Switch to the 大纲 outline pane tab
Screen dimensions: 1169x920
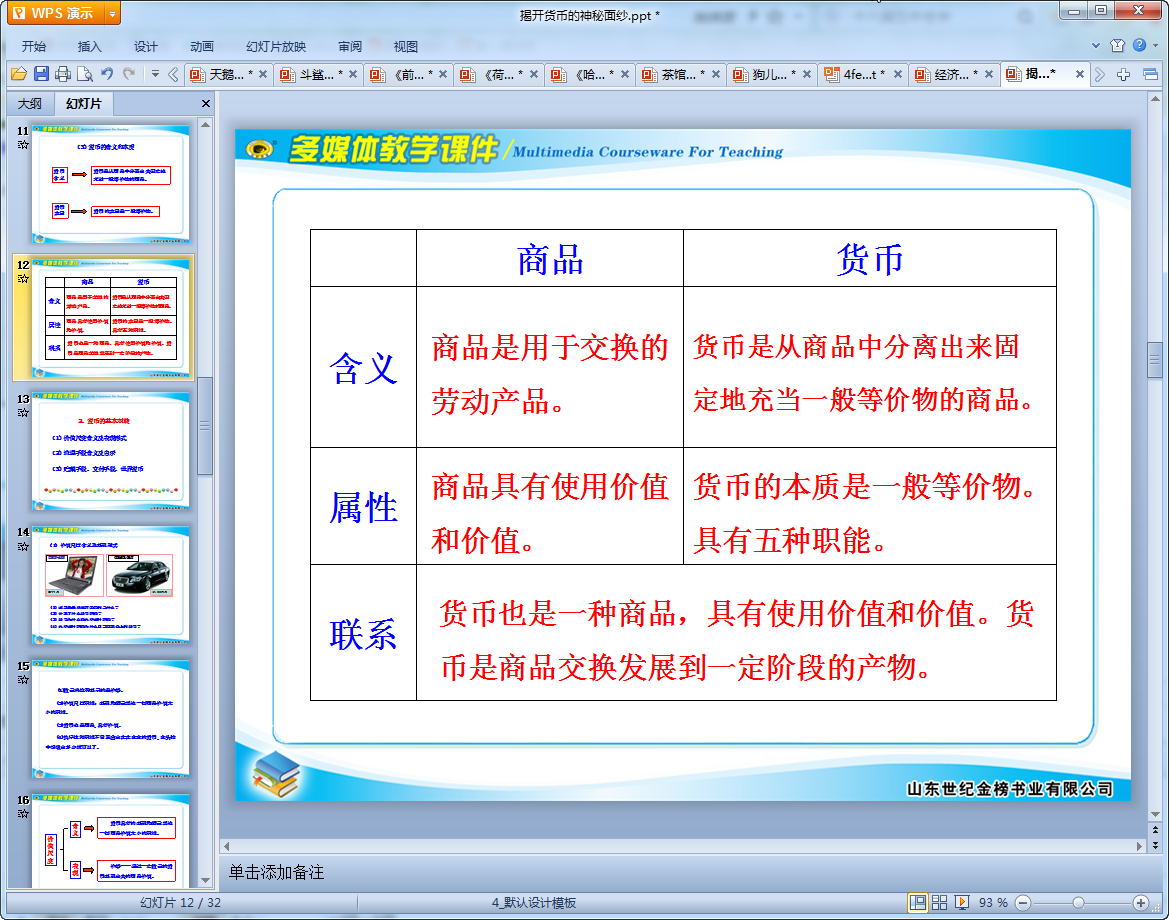pos(30,104)
